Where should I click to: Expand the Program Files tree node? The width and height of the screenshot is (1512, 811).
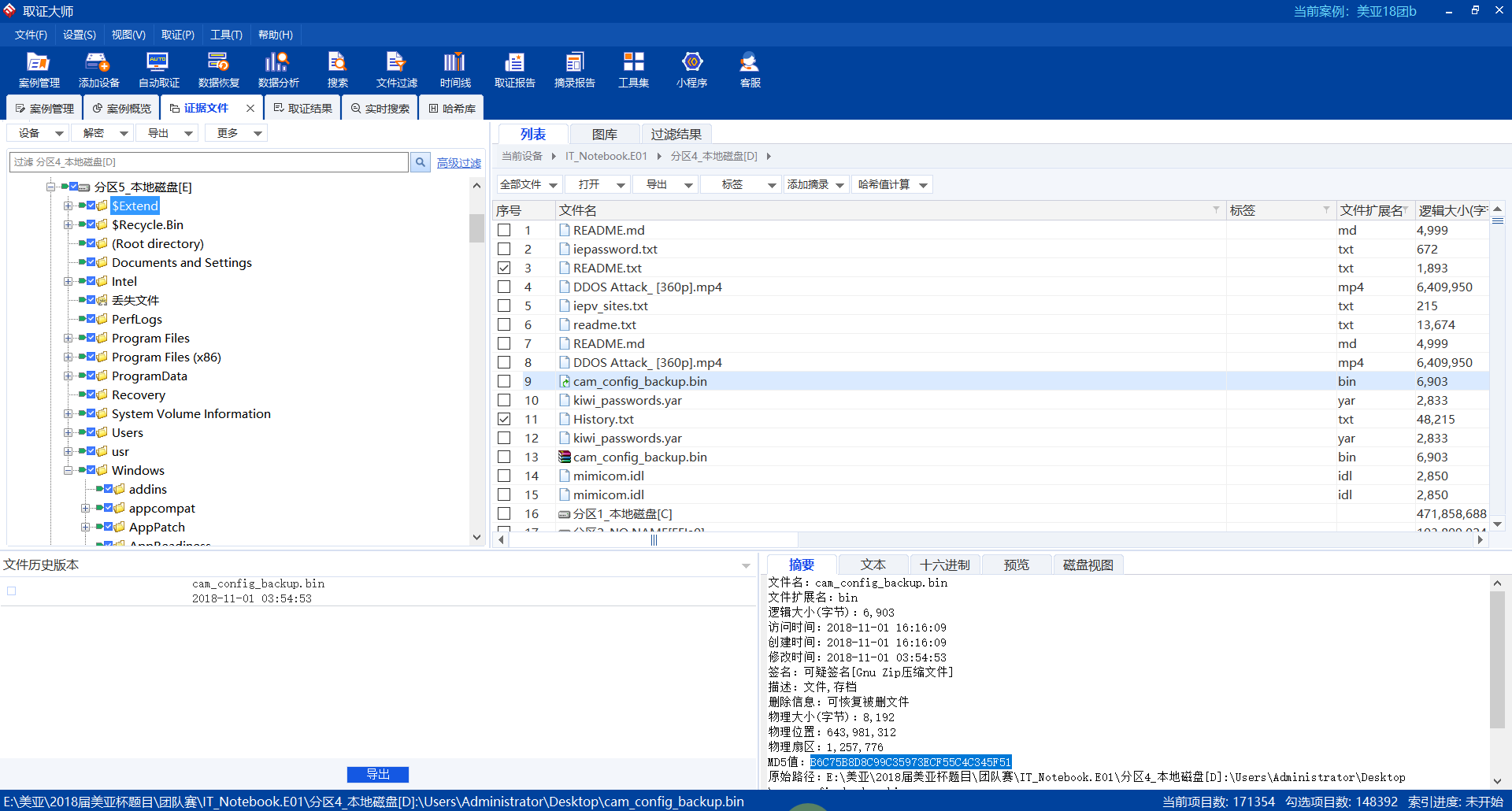tap(68, 338)
